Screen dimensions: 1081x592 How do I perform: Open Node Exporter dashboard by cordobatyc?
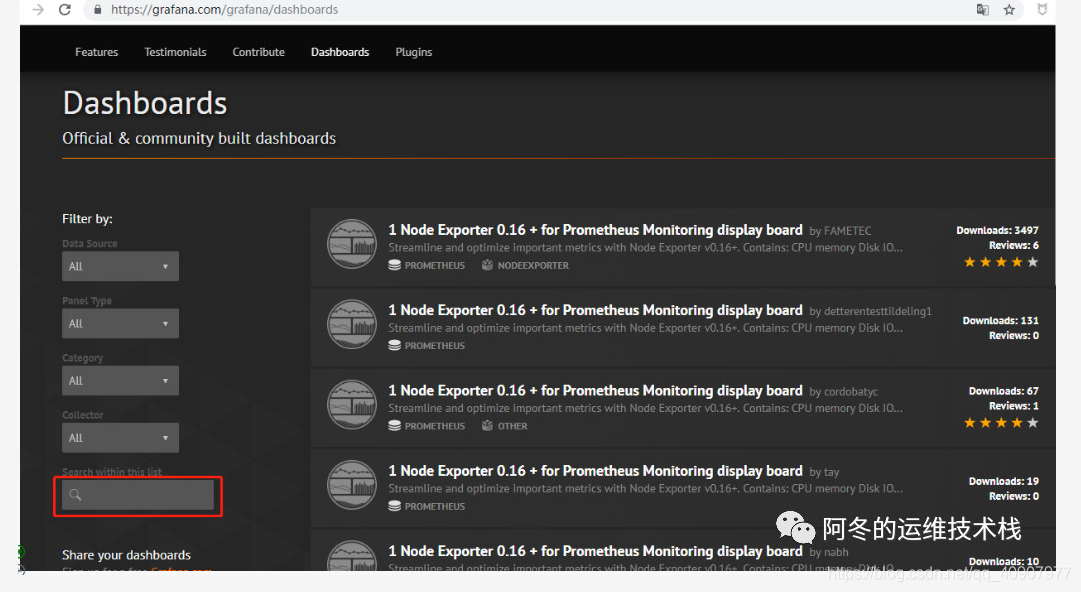point(595,391)
